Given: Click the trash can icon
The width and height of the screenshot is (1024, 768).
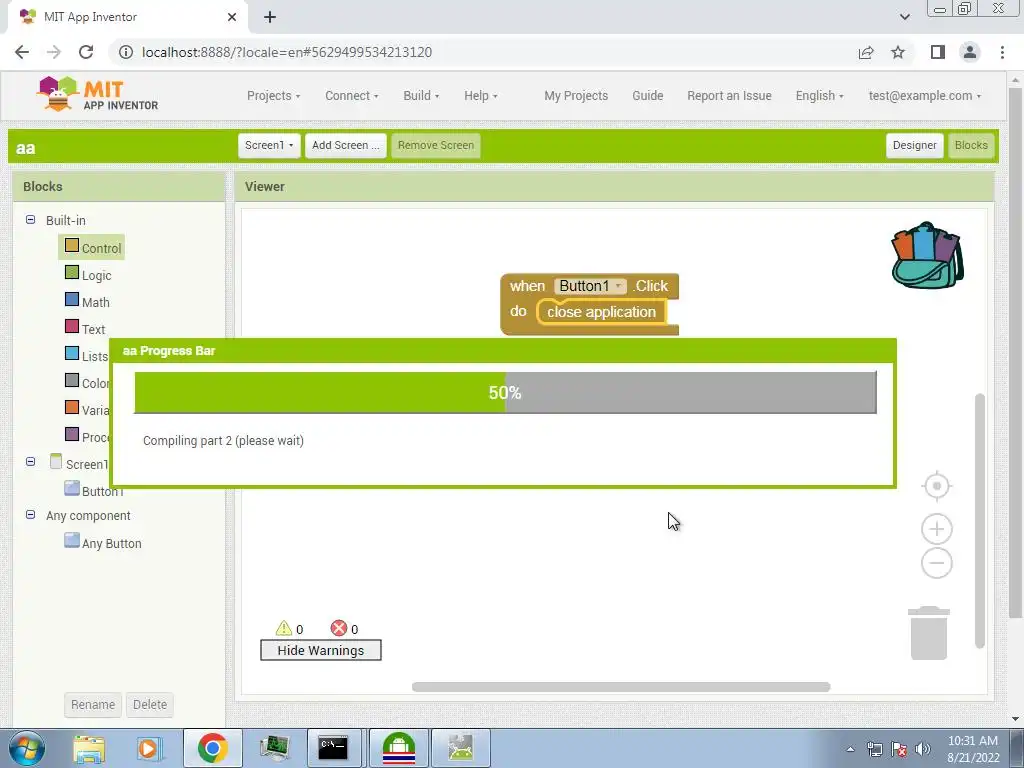Looking at the screenshot, I should [929, 633].
